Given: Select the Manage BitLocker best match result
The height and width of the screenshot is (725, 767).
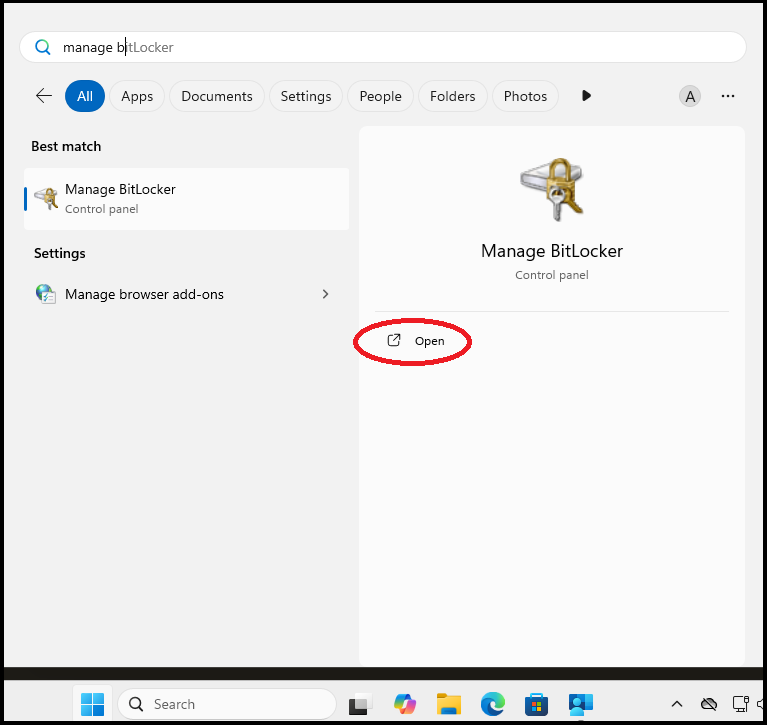Looking at the screenshot, I should [x=186, y=198].
